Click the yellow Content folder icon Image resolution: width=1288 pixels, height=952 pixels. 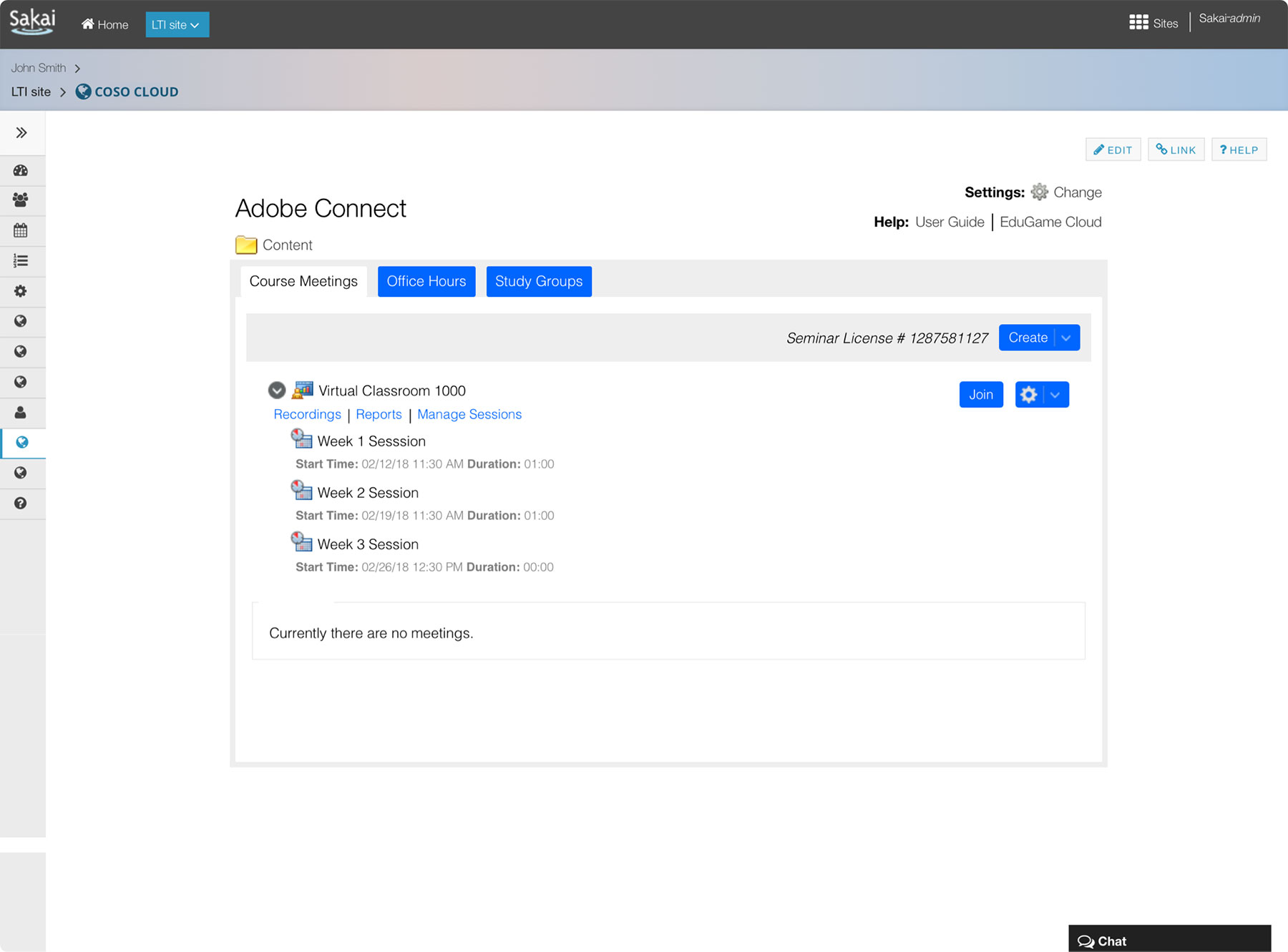(246, 245)
